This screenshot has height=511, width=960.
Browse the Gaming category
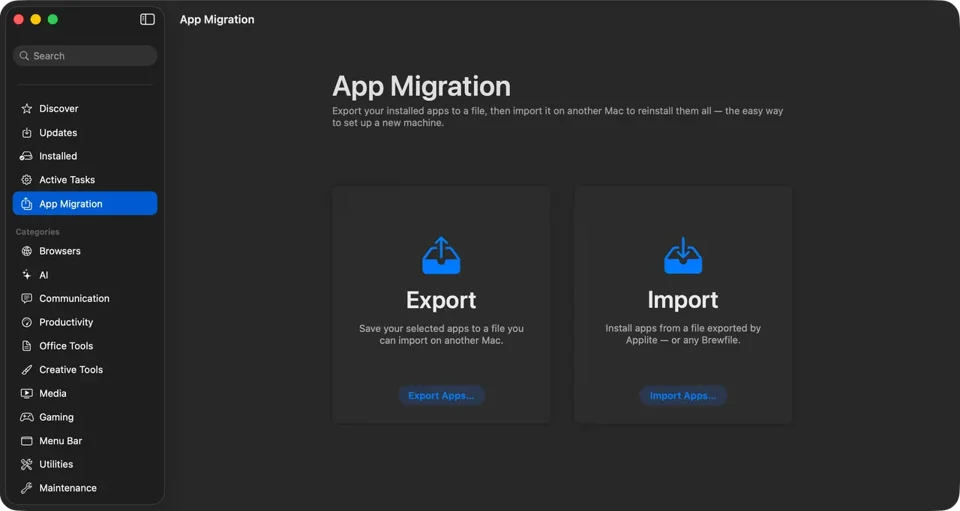pos(85,417)
